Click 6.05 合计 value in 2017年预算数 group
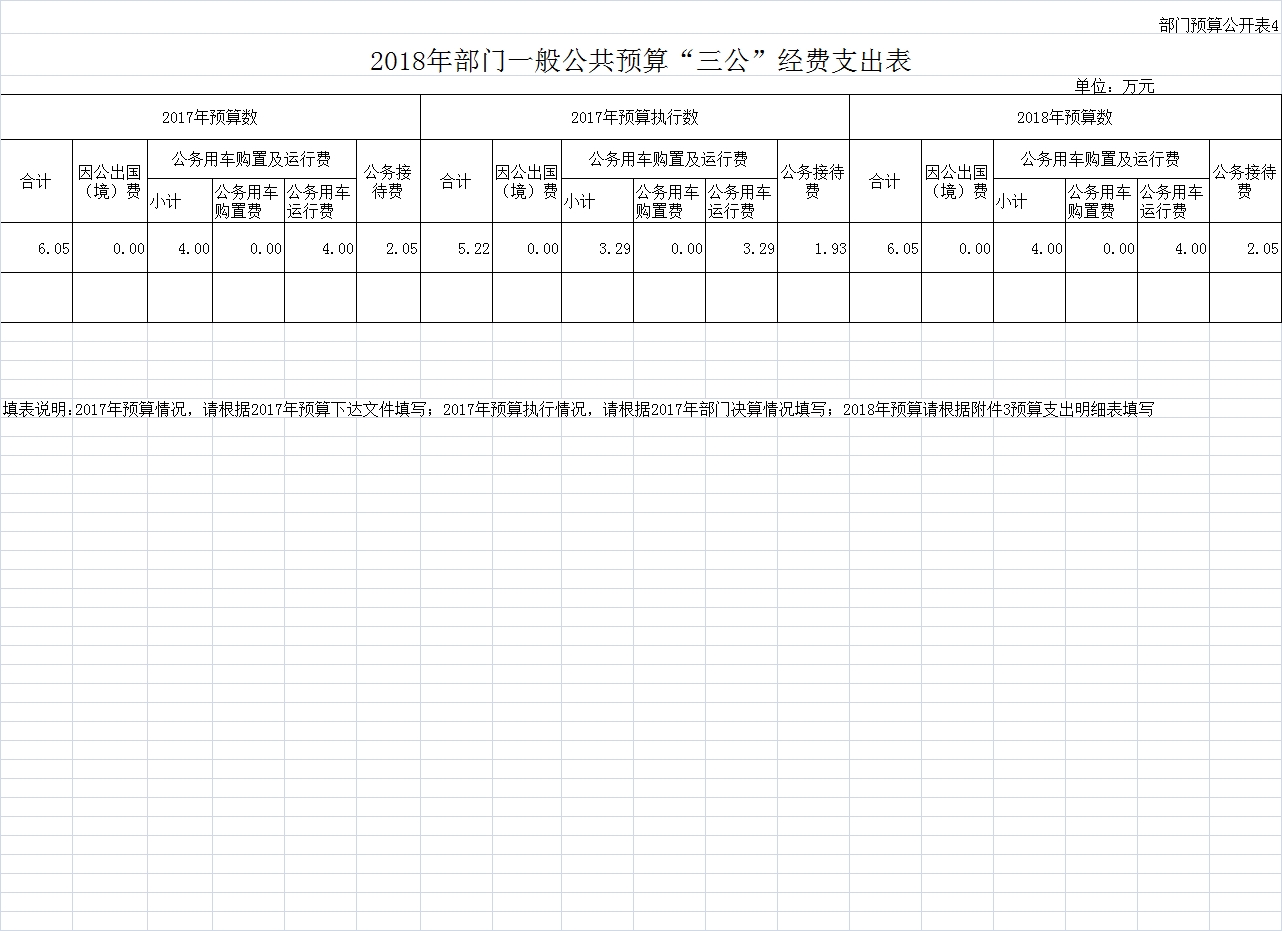 36,248
